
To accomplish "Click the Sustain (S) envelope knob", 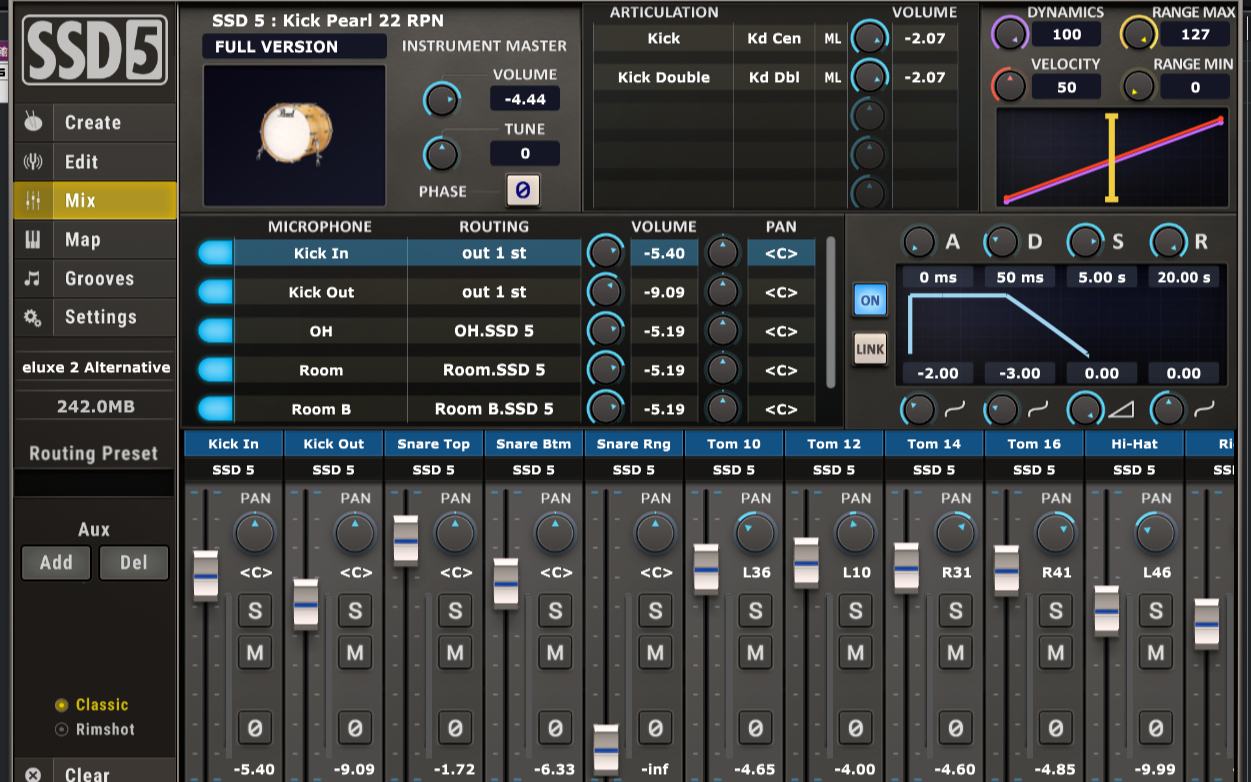I will (x=1085, y=241).
